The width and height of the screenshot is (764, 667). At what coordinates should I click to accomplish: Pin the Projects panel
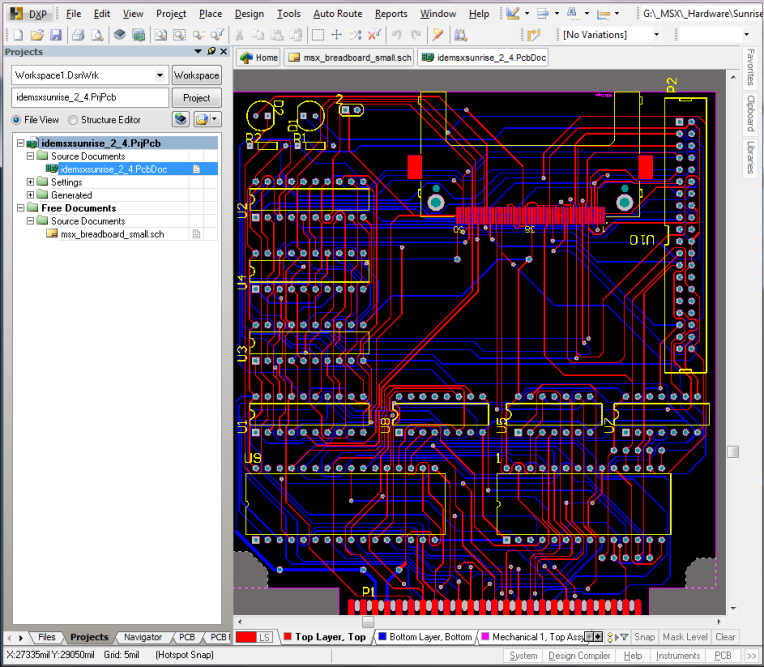211,51
